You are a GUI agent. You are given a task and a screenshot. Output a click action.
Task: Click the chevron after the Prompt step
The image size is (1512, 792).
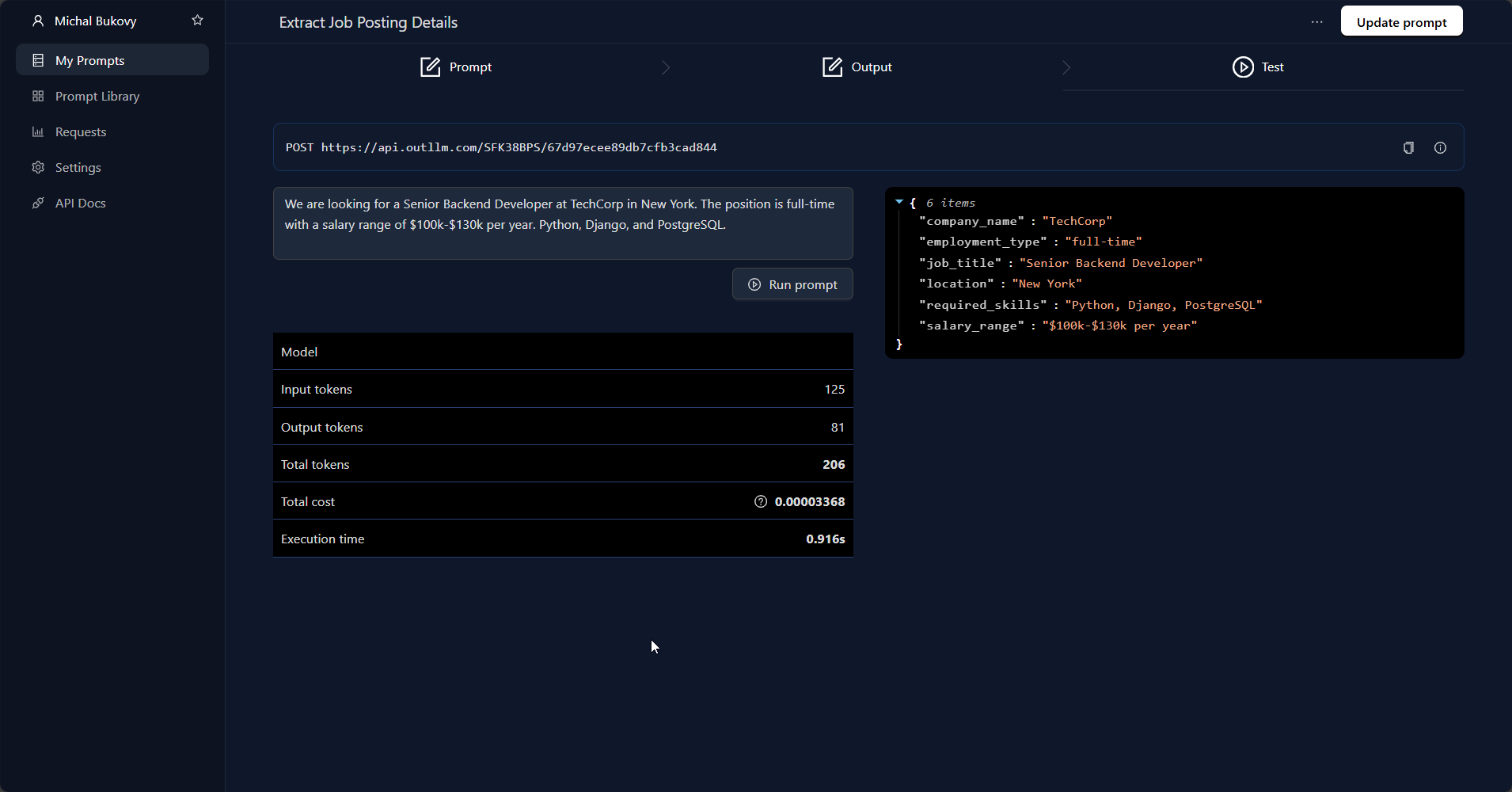(x=666, y=68)
